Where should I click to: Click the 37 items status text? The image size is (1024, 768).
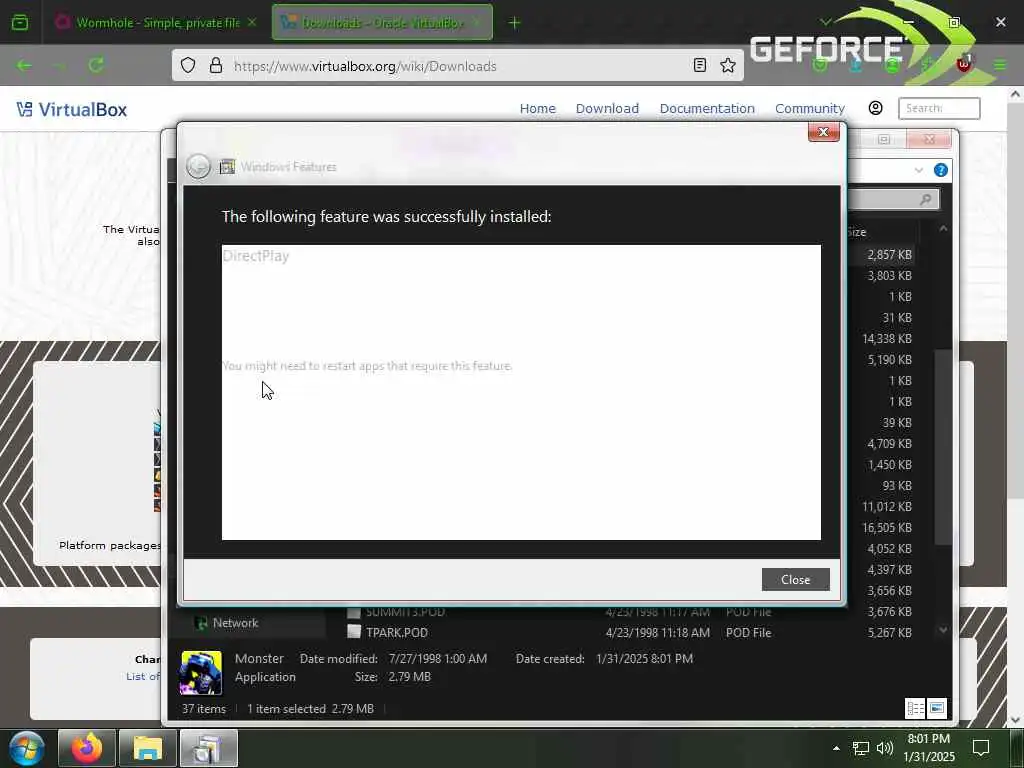[x=204, y=709]
